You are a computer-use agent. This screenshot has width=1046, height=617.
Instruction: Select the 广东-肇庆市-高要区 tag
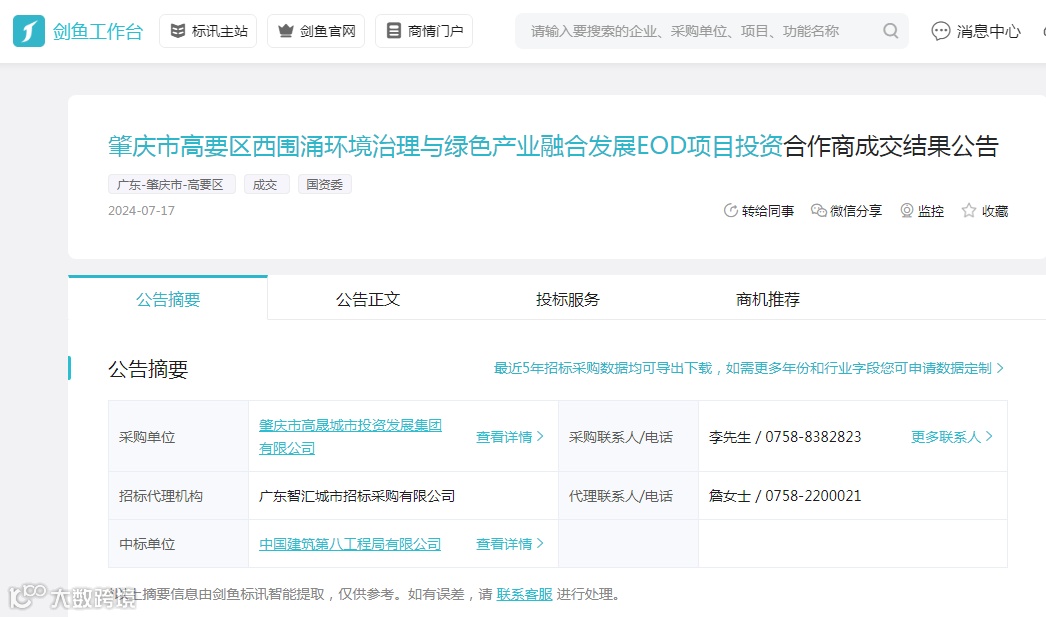click(x=171, y=184)
